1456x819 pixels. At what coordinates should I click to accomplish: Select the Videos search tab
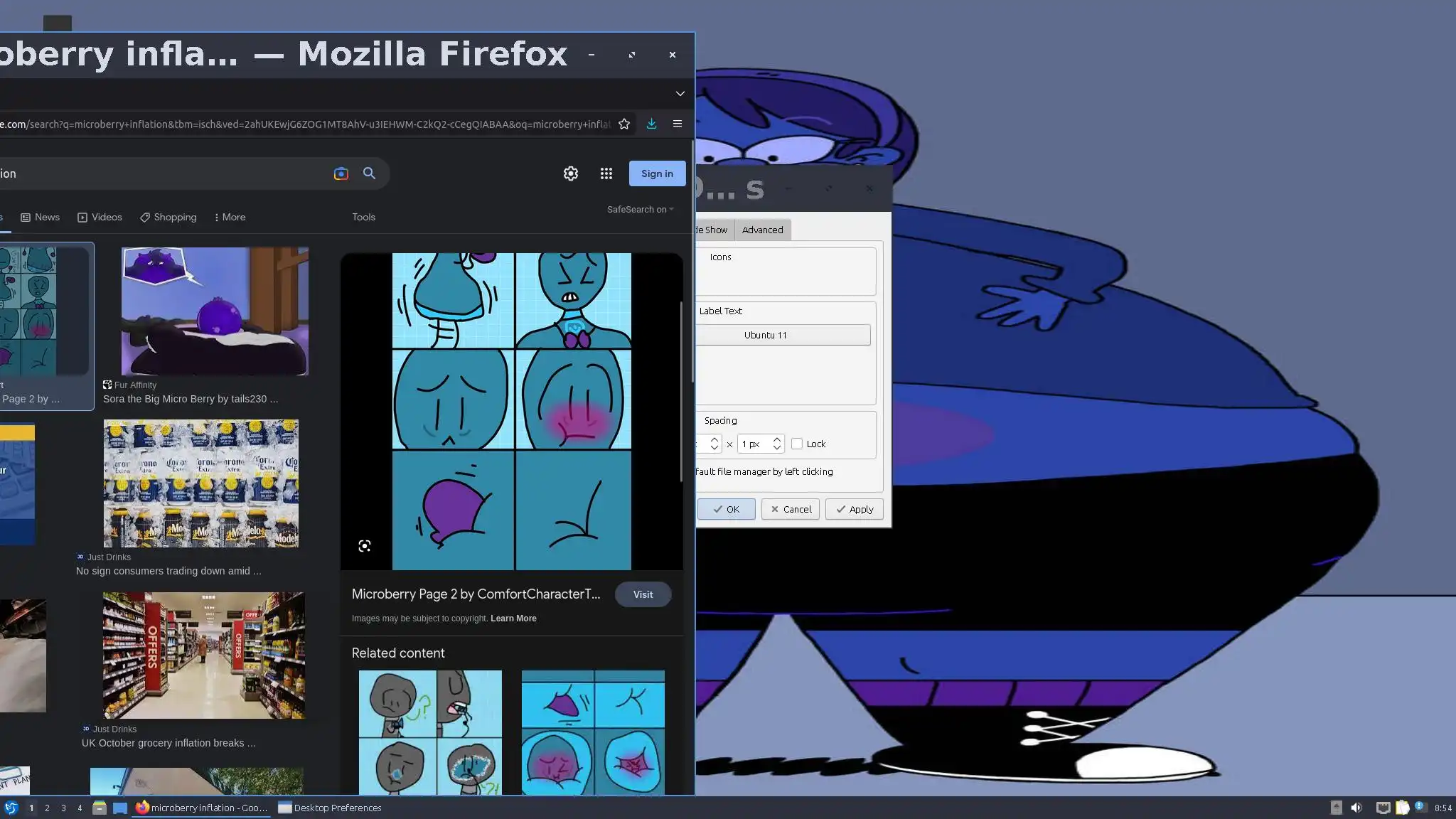click(100, 217)
